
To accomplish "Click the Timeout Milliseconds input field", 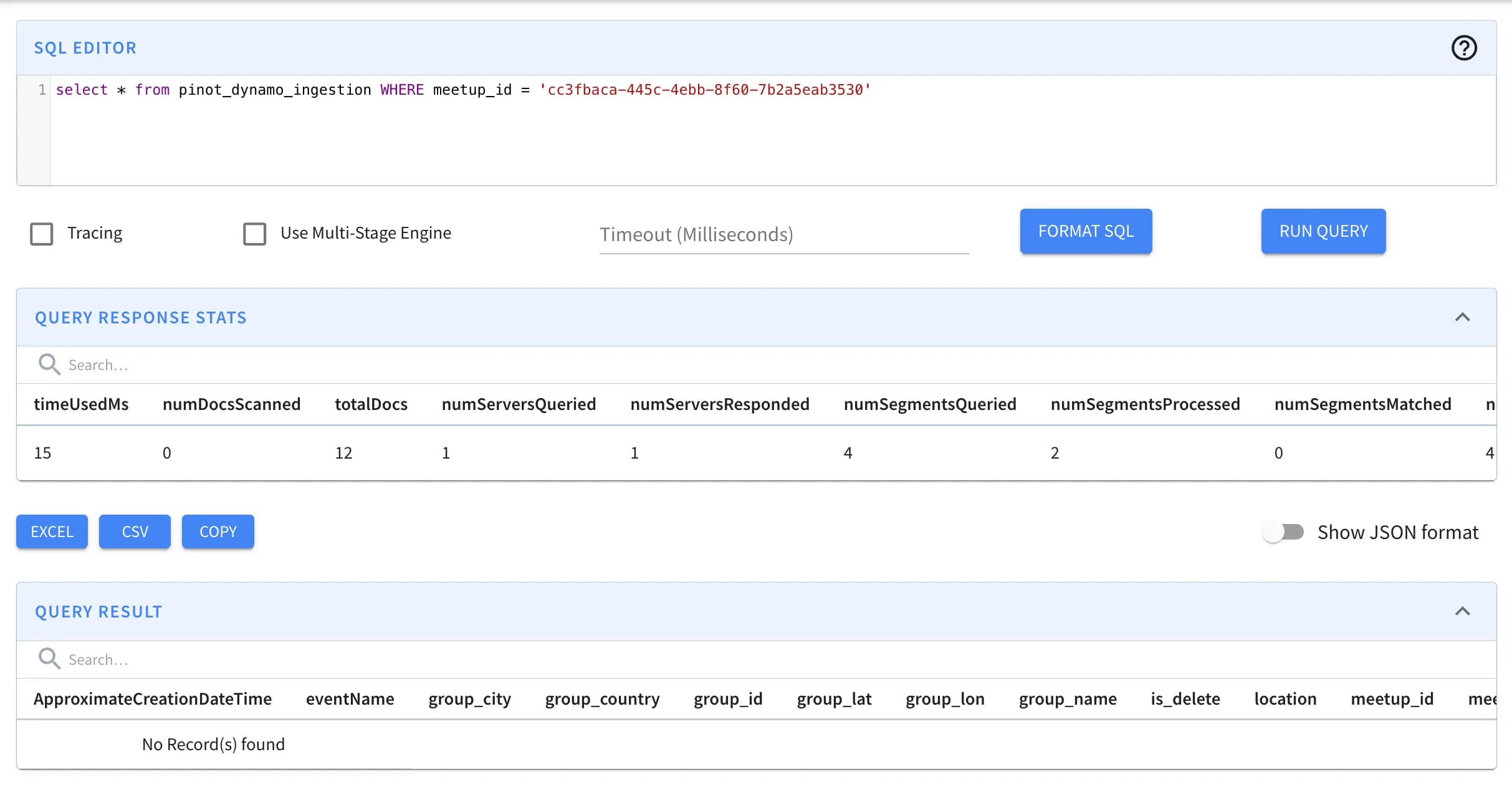I will tap(784, 234).
